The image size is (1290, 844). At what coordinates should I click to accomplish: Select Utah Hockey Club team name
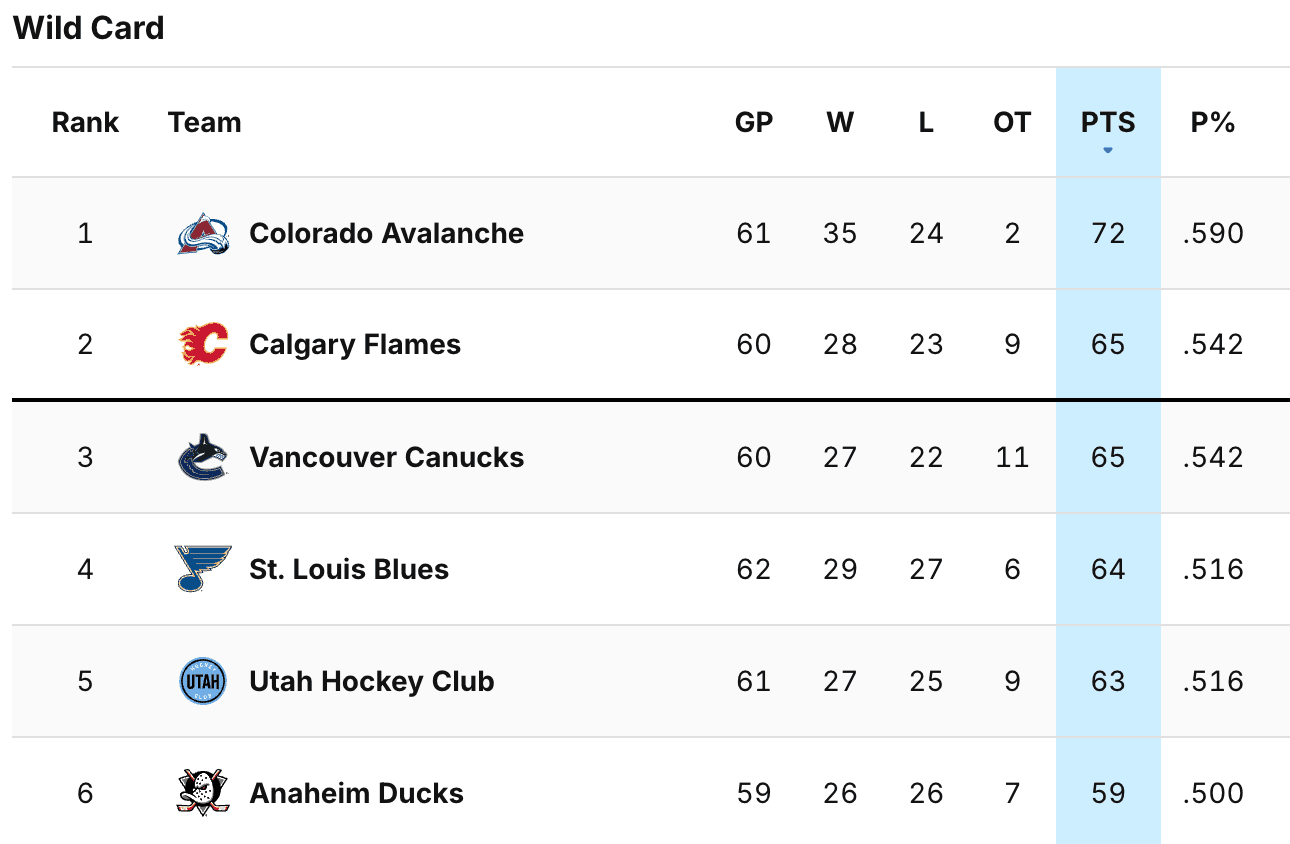[372, 681]
